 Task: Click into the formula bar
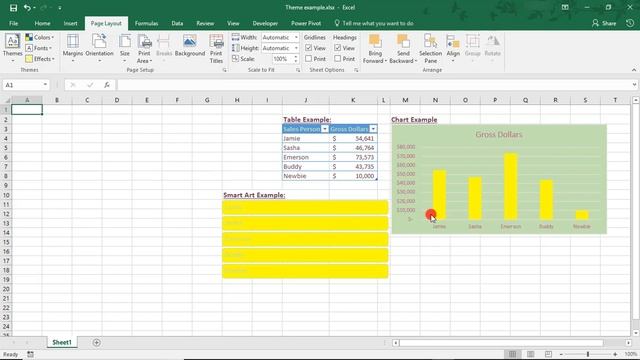pyautogui.click(x=373, y=85)
